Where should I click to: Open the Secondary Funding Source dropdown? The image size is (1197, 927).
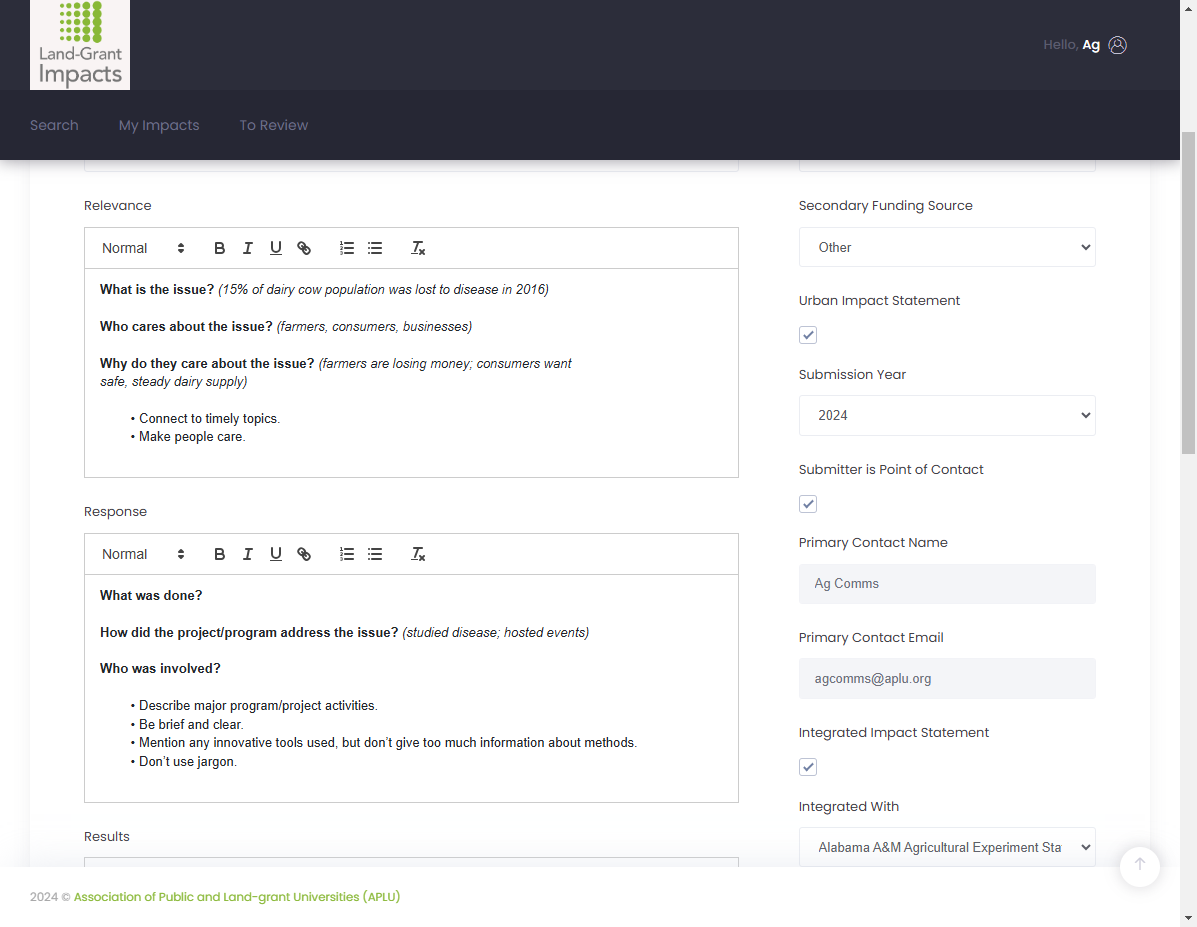click(x=947, y=247)
